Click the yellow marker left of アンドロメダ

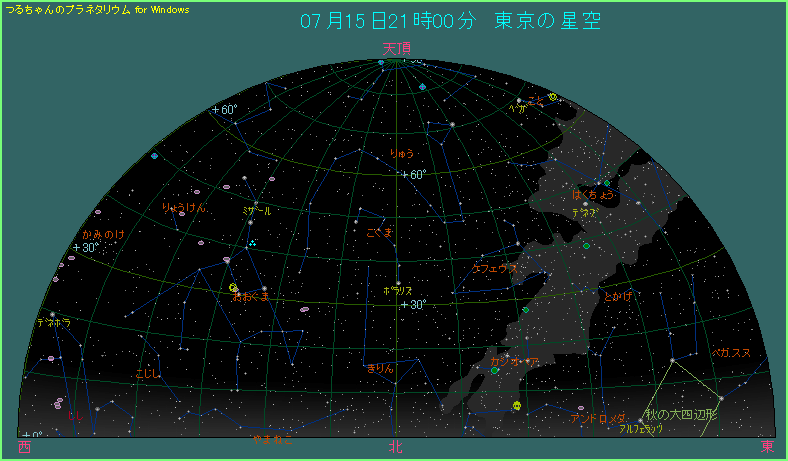point(516,405)
